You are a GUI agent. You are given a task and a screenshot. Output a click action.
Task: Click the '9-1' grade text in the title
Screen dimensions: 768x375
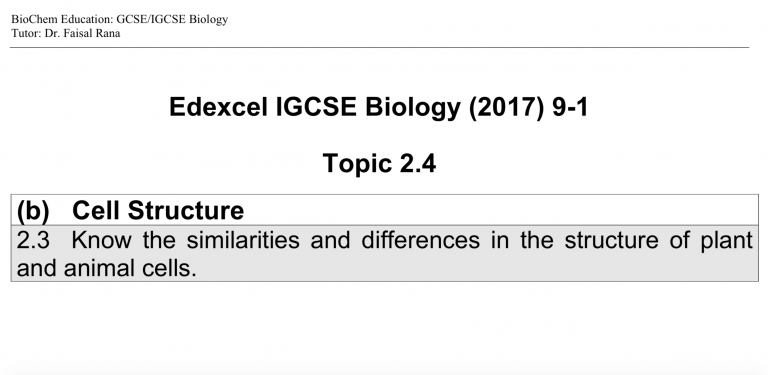tap(570, 107)
